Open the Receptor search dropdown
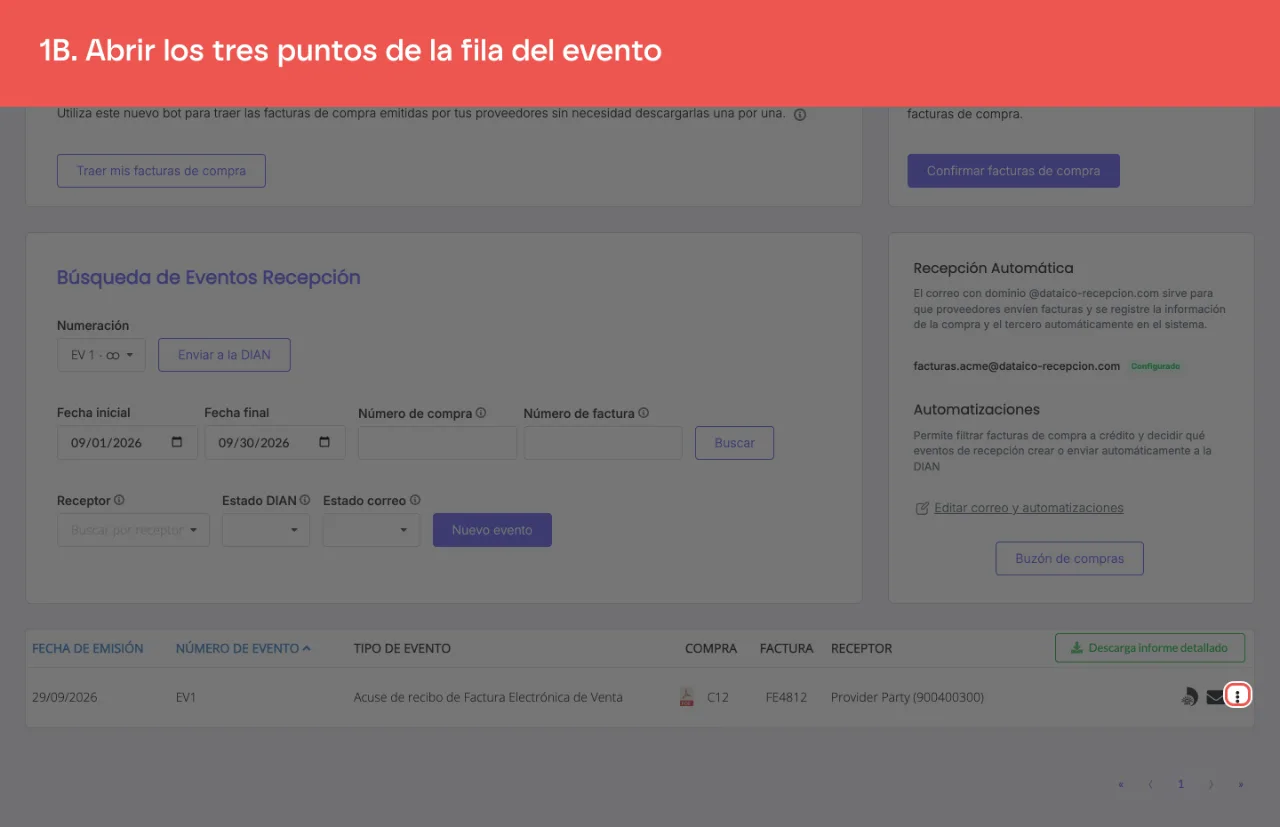This screenshot has width=1280, height=827. pos(133,530)
